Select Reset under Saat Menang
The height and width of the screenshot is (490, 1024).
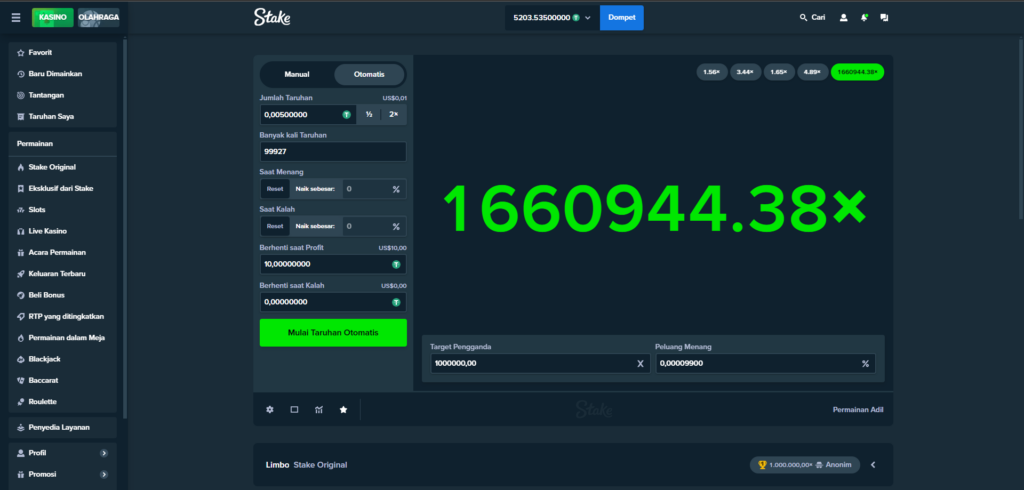pos(275,189)
